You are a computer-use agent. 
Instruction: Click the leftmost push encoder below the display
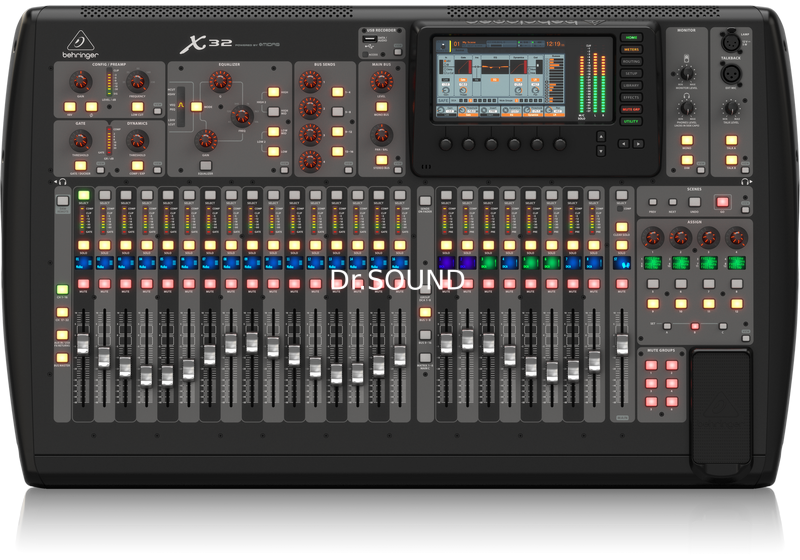[445, 144]
